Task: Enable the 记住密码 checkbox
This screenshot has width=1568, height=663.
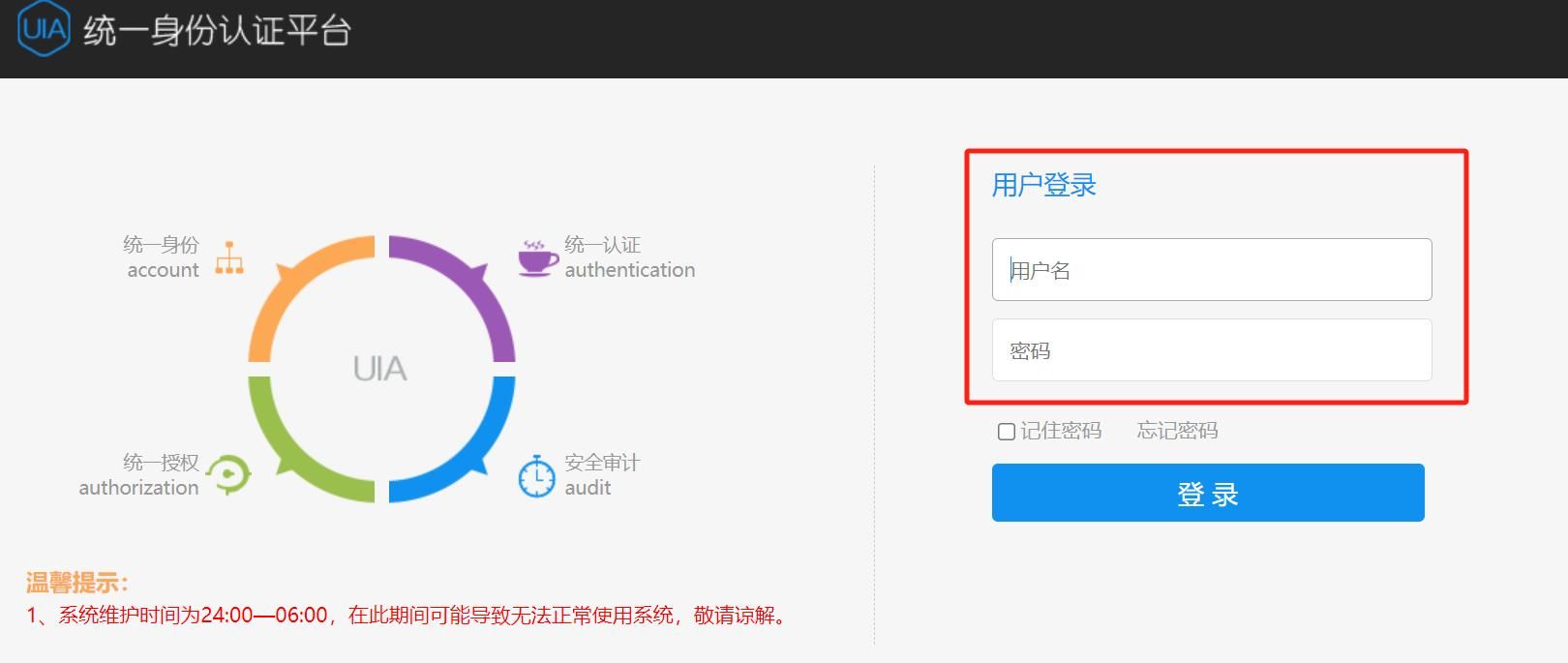Action: click(1007, 432)
